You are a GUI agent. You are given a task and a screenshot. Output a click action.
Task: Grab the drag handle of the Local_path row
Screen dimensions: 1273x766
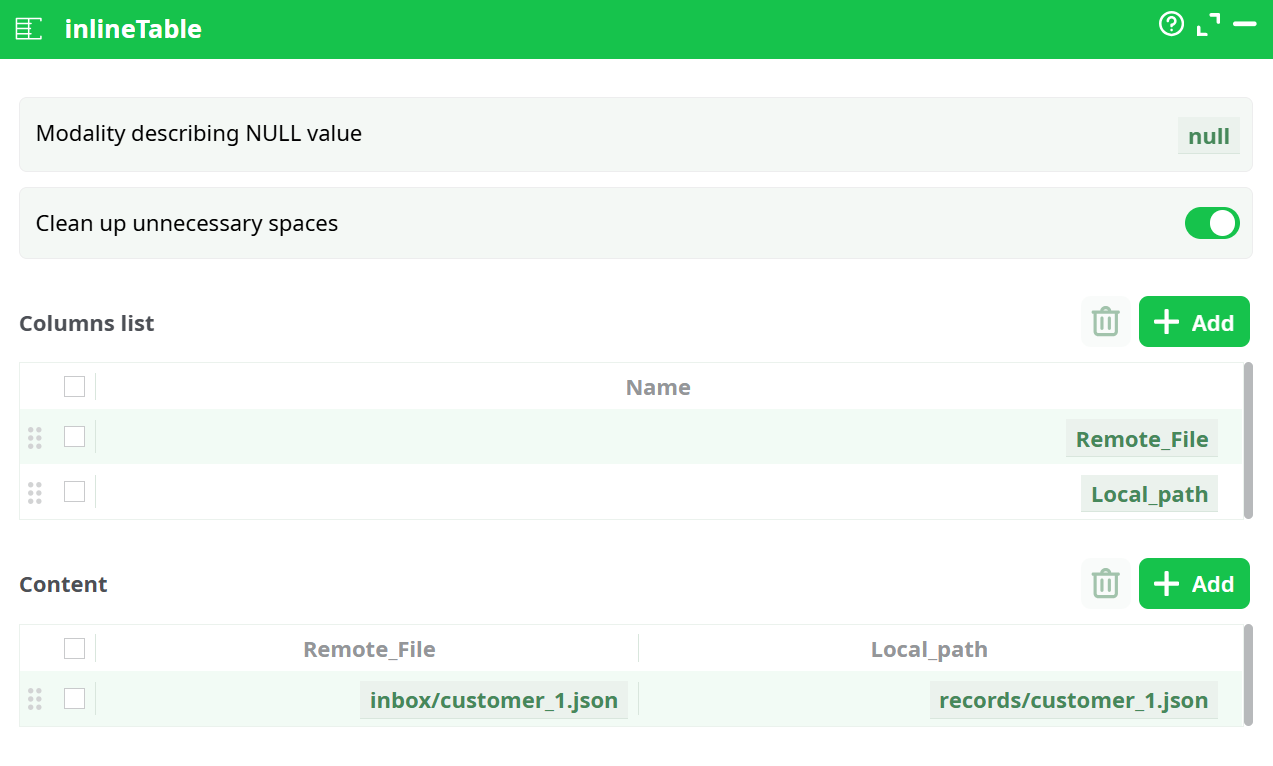[x=35, y=492]
